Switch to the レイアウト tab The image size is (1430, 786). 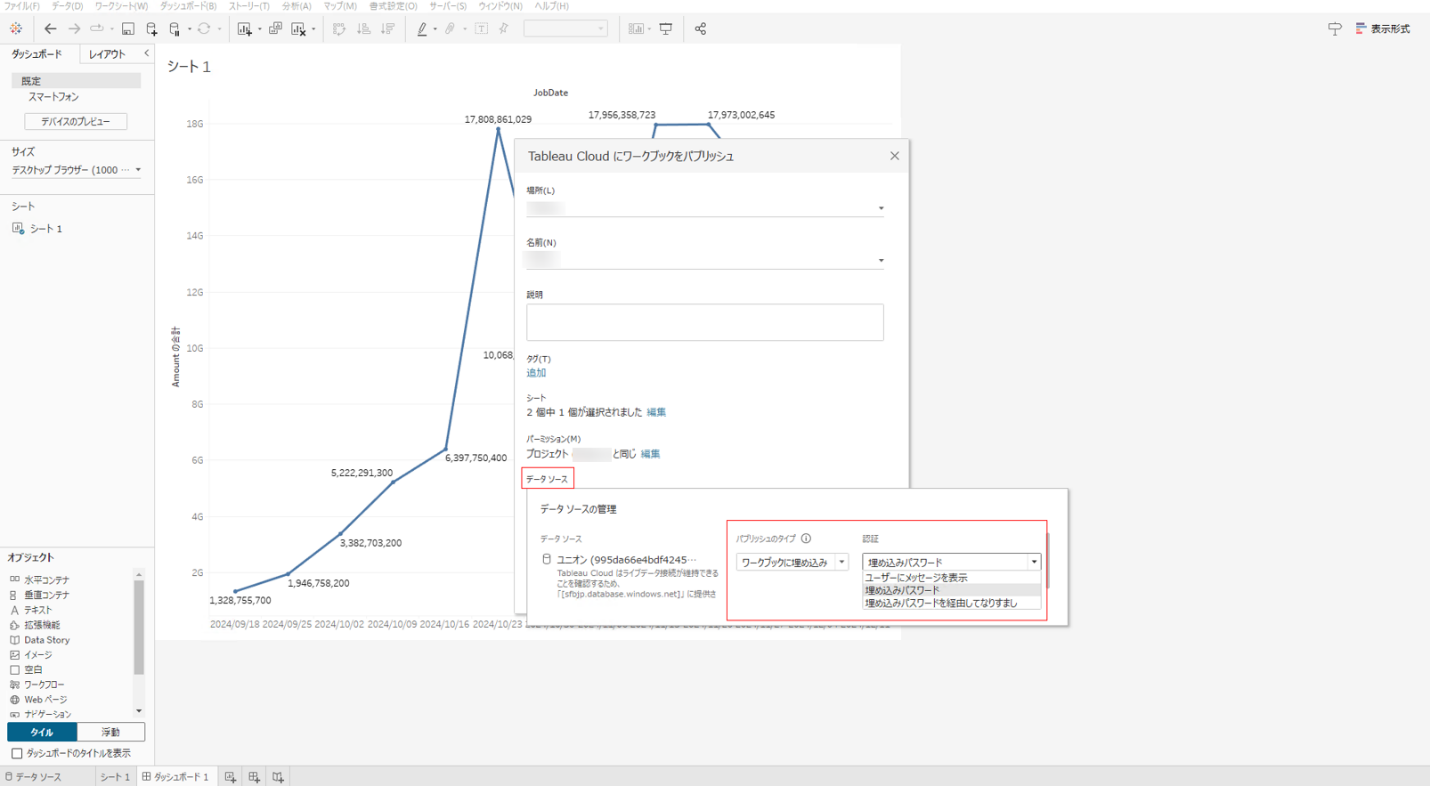tap(107, 54)
